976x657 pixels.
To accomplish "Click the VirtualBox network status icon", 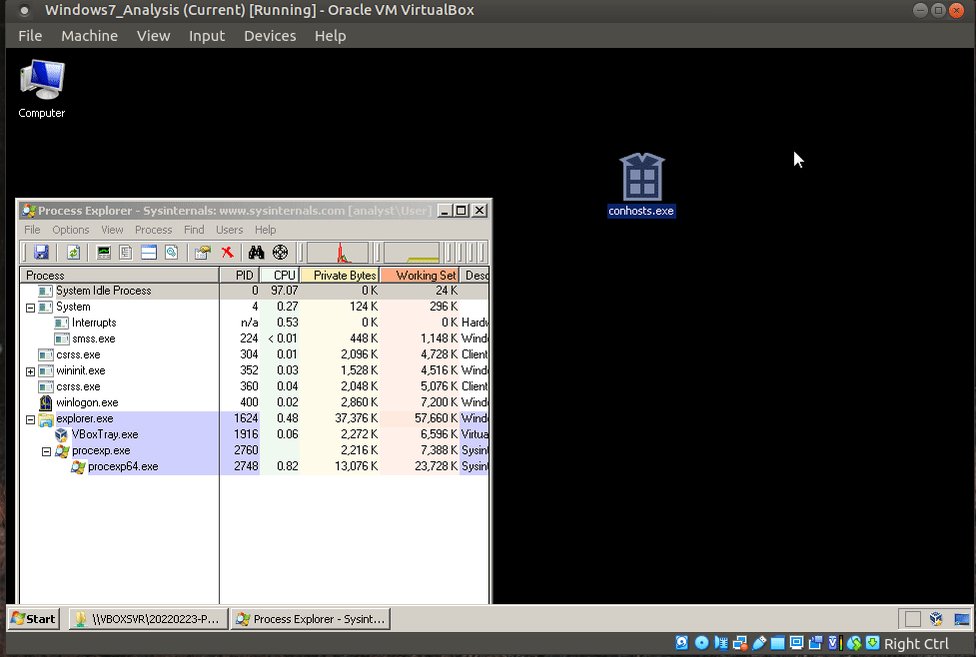I will point(740,643).
